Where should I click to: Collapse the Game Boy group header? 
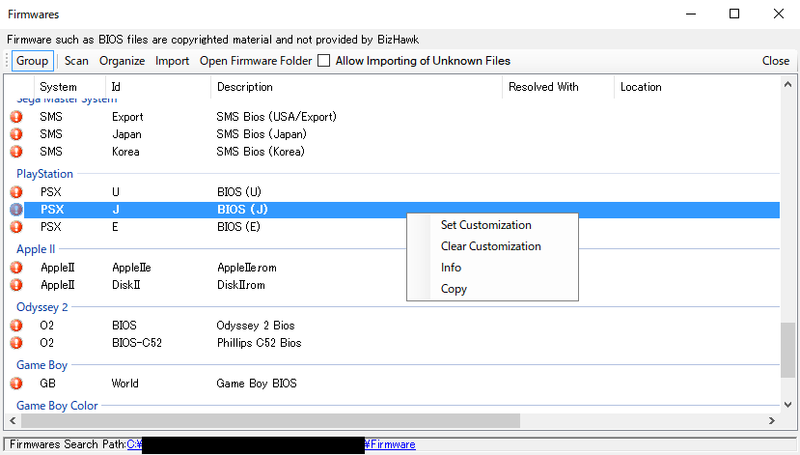[42, 365]
